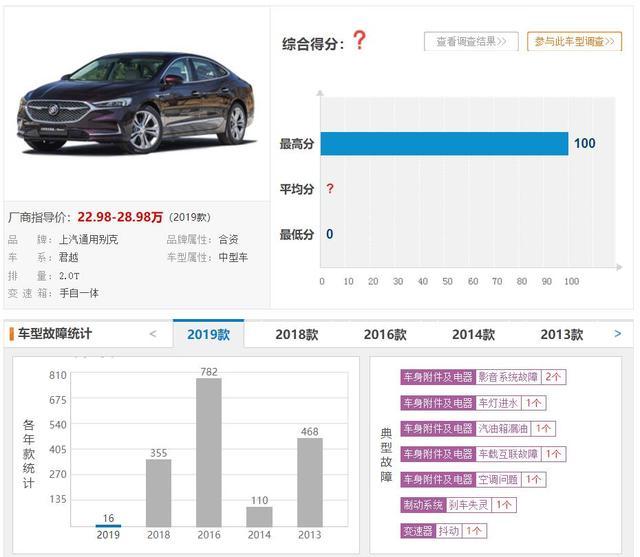The height and width of the screenshot is (557, 640).
Task: Click the 车身附件及电器 label beside 车灯进水
Action: (x=438, y=403)
